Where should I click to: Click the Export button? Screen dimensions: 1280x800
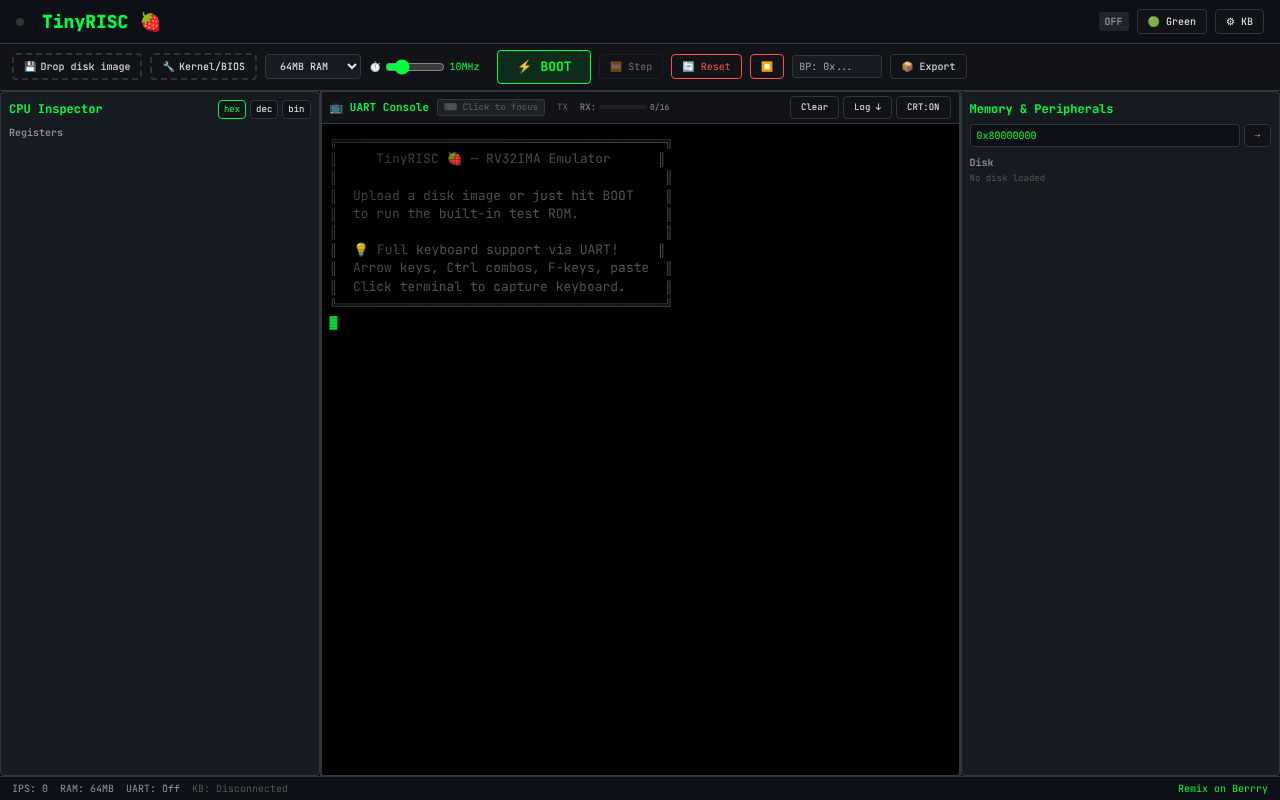pyautogui.click(x=928, y=67)
